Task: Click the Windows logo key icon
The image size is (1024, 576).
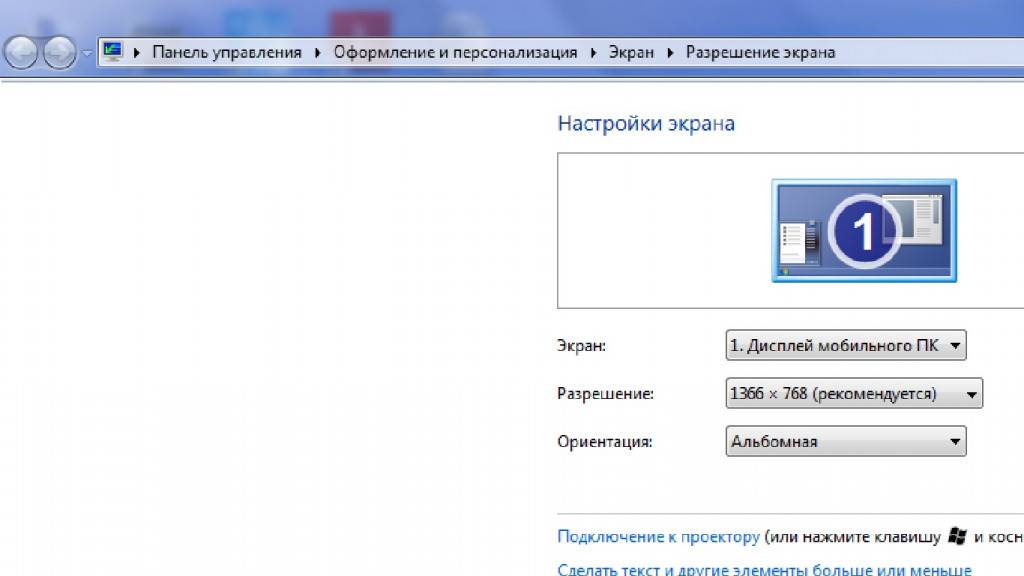Action: pyautogui.click(x=957, y=536)
